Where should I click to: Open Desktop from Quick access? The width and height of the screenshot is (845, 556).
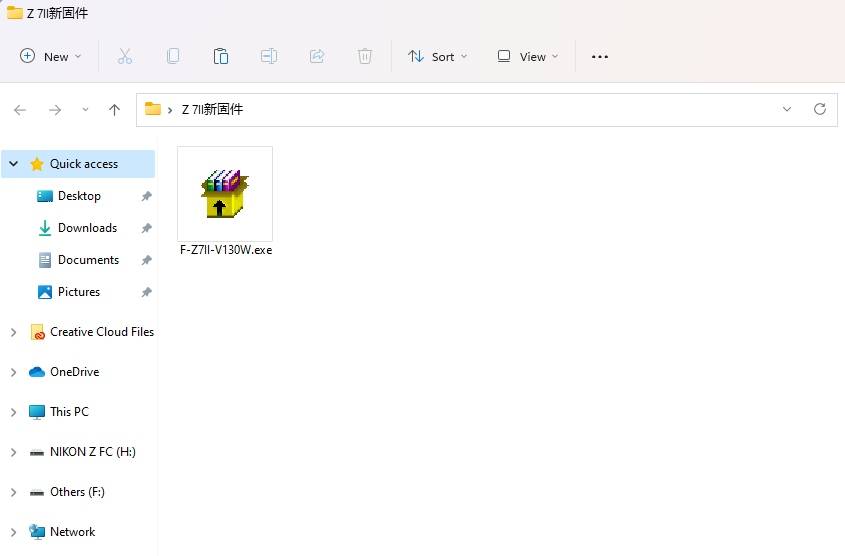pos(79,196)
